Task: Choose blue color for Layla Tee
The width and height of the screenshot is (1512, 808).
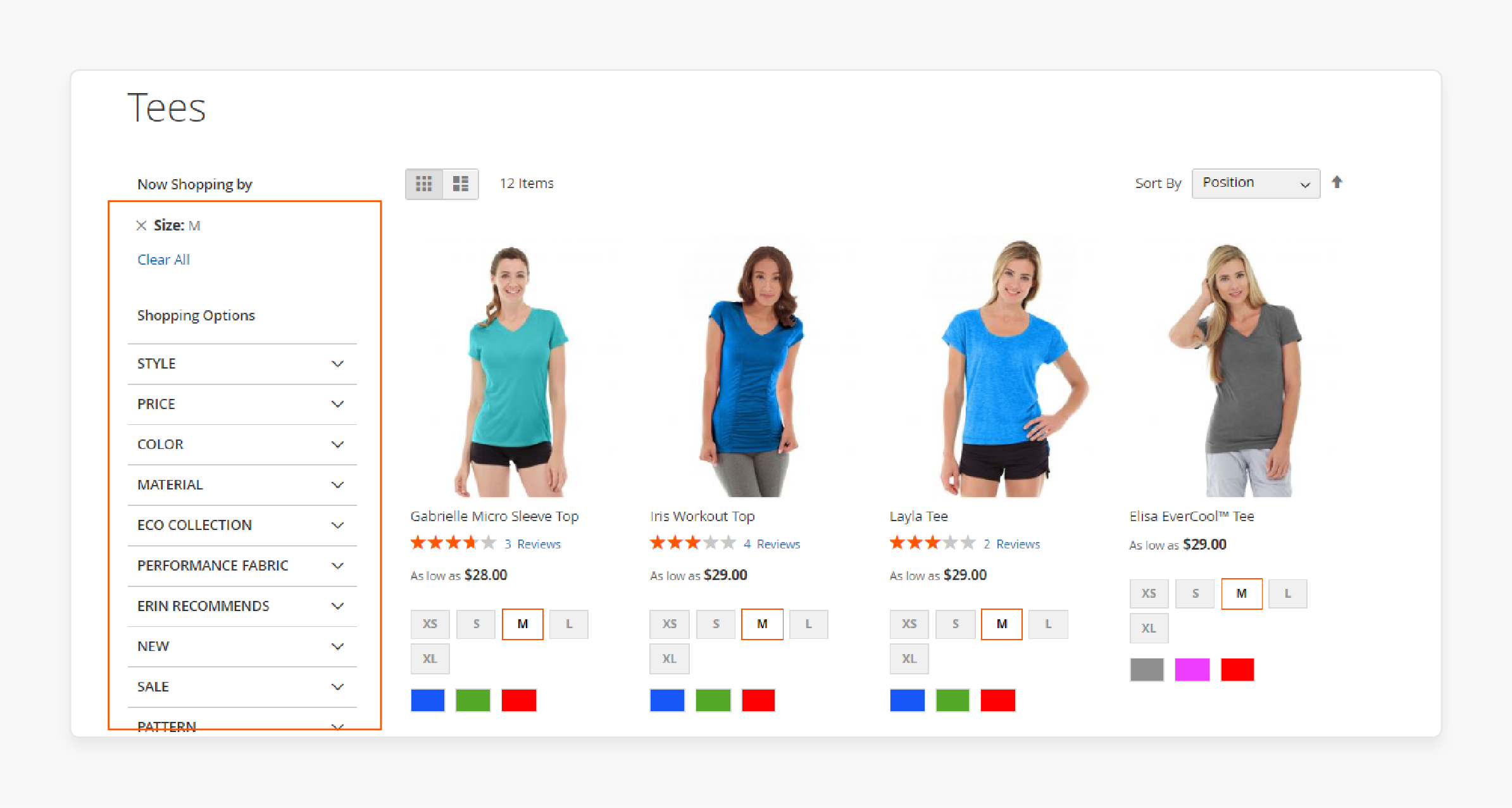Action: pos(907,700)
